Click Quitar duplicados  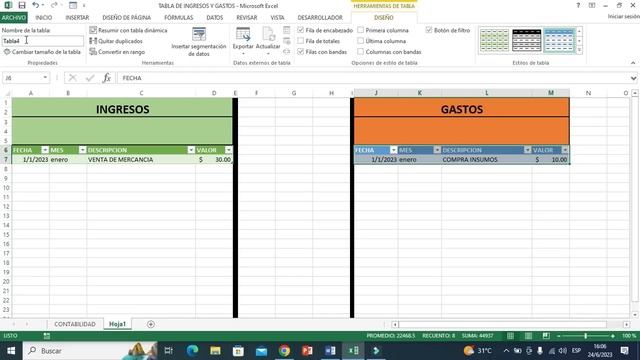pos(116,41)
